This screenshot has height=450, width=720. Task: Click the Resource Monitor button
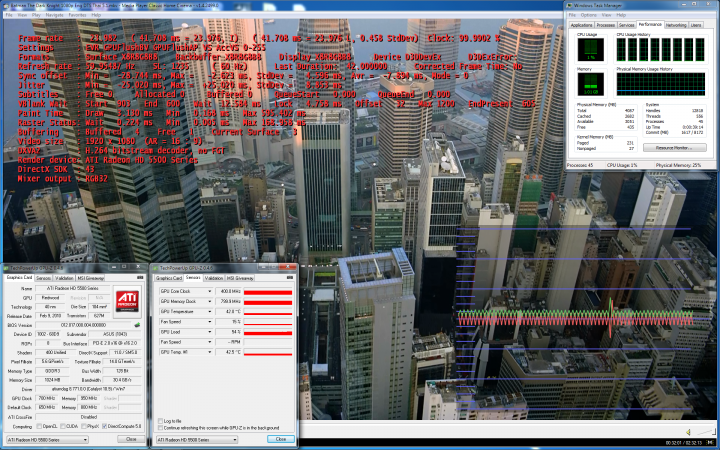click(x=675, y=148)
